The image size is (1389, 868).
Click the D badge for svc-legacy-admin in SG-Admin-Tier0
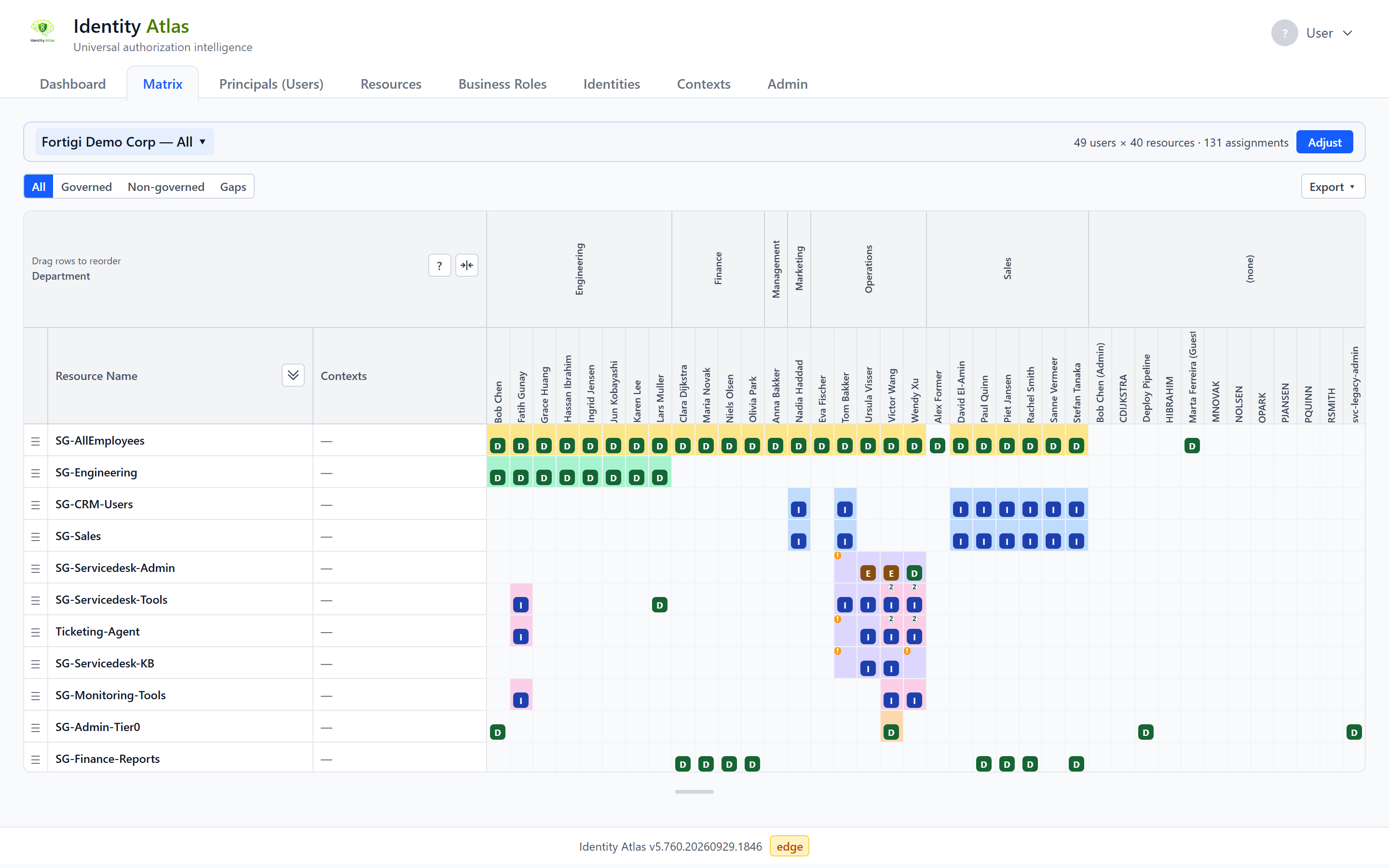click(x=1354, y=732)
